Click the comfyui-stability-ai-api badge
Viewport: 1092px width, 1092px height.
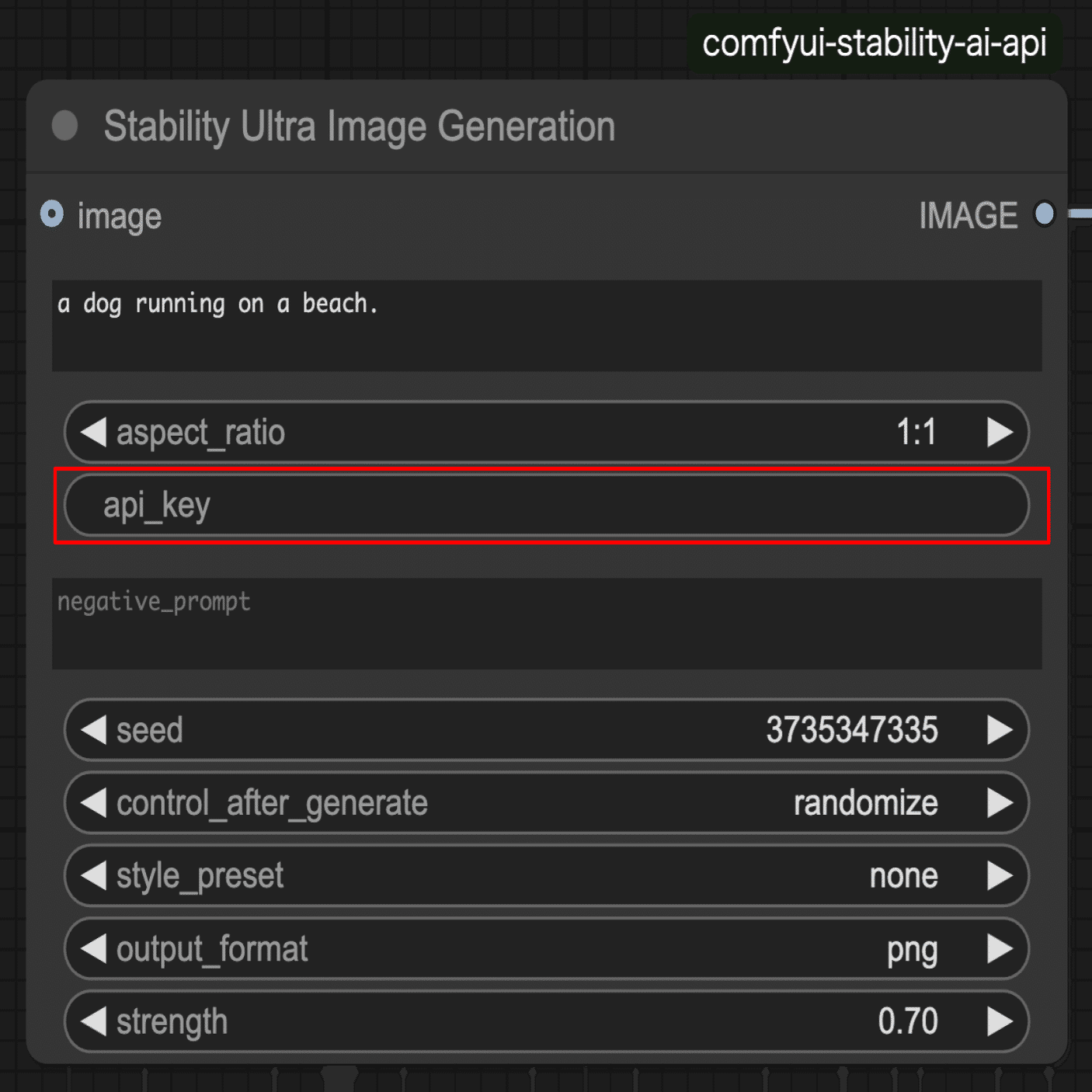(x=875, y=43)
